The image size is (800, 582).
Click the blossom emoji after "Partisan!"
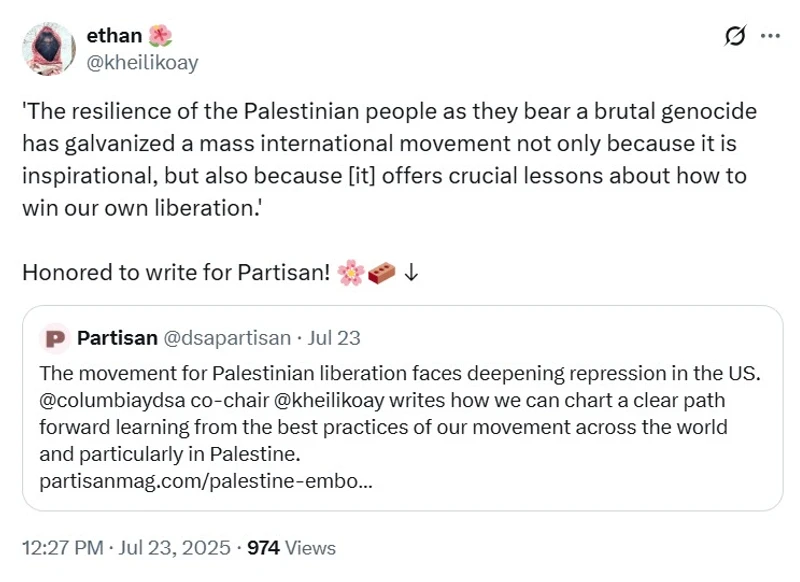tap(351, 273)
